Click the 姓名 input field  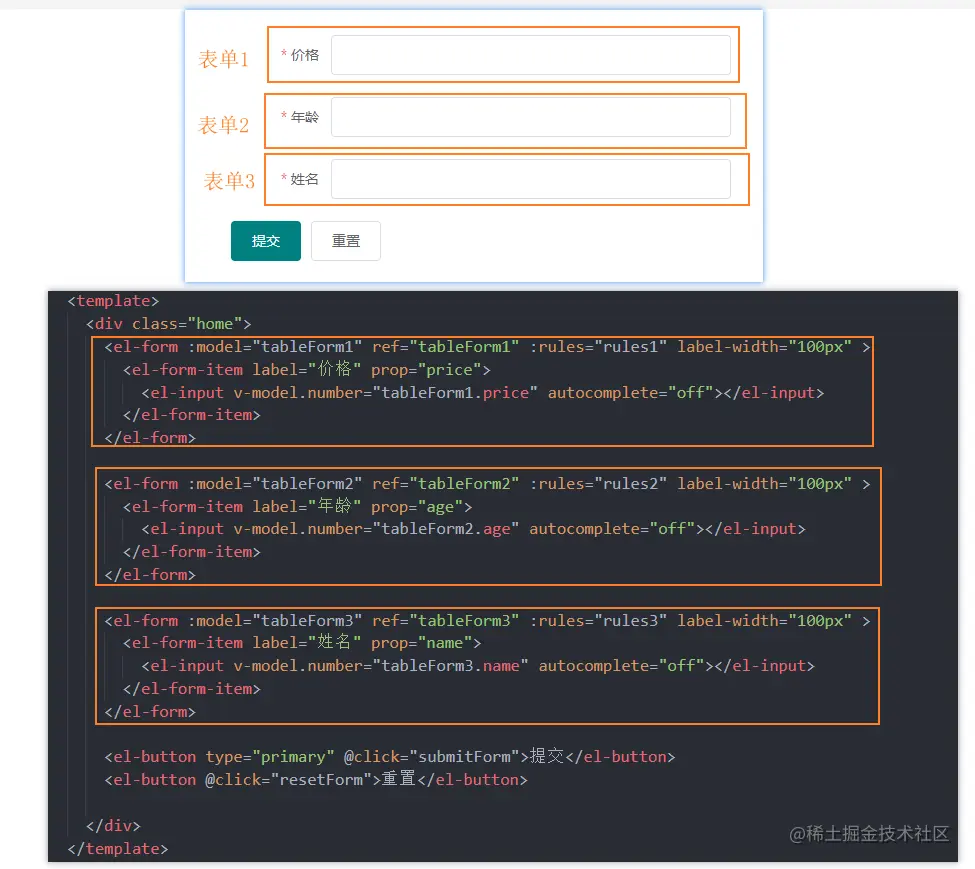(530, 179)
